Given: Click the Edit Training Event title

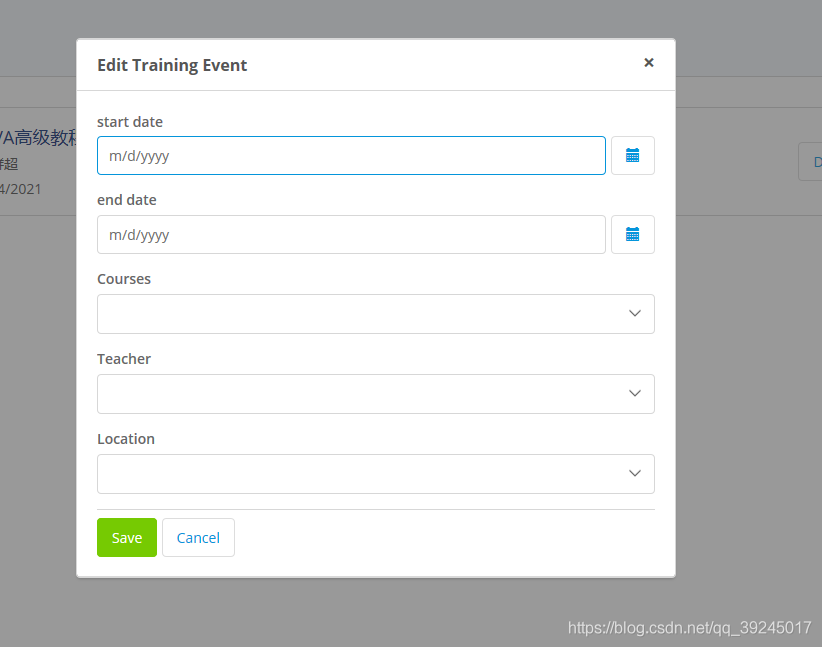Looking at the screenshot, I should [172, 66].
